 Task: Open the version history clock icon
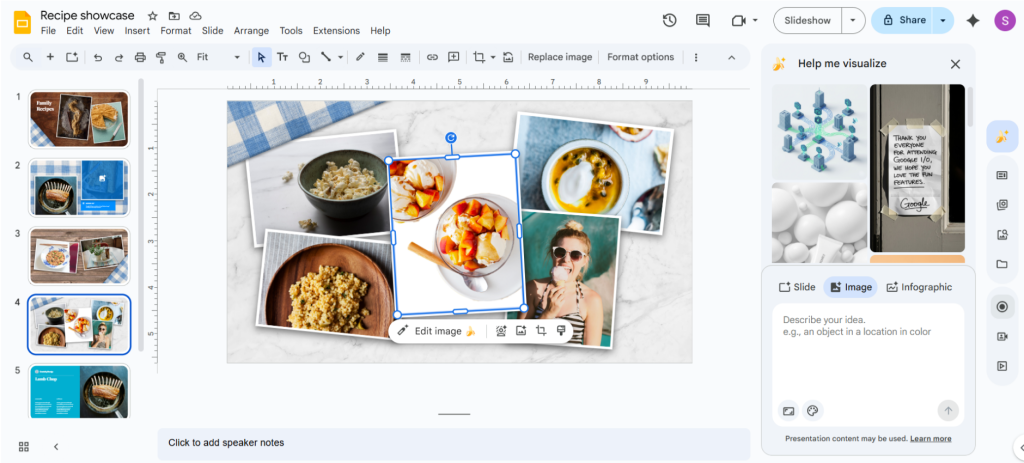click(x=669, y=20)
